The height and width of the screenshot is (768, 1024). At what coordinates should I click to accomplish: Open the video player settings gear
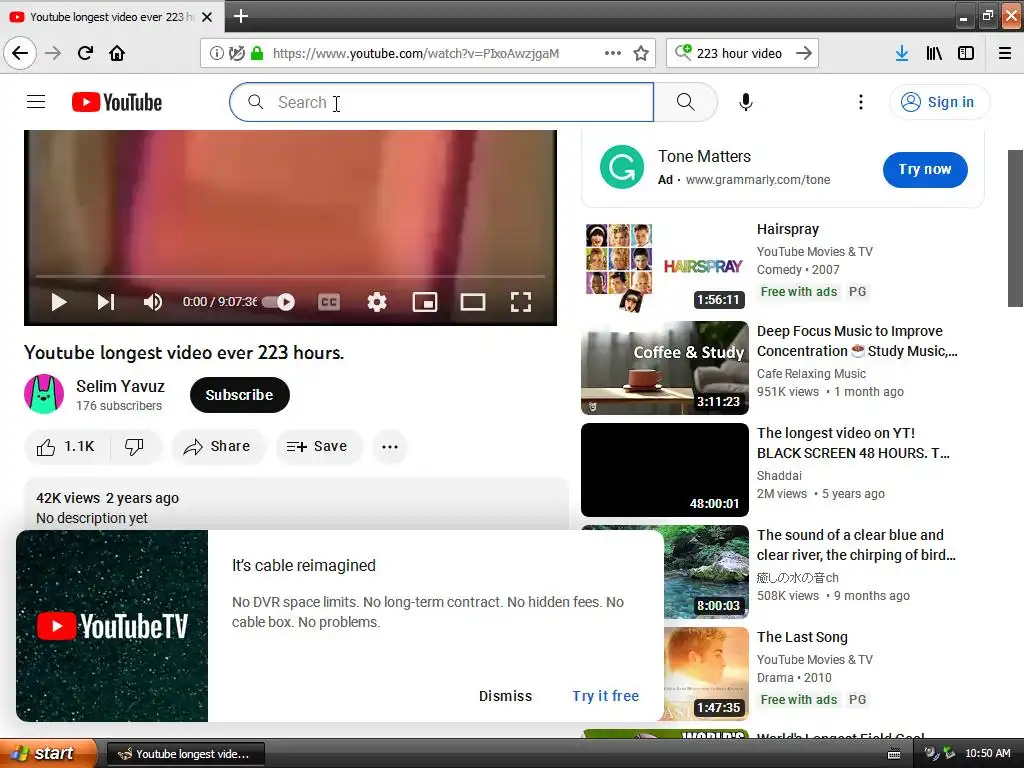tap(377, 302)
